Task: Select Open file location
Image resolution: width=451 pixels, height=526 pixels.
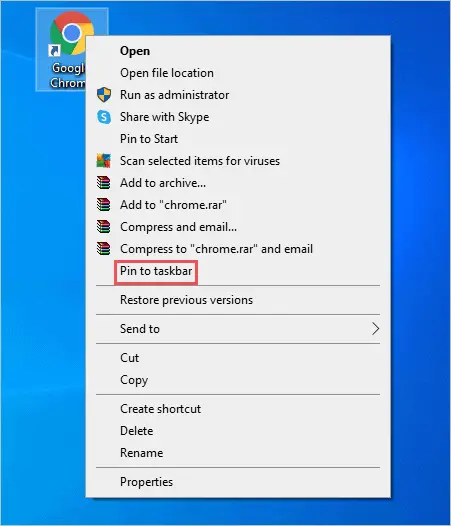Action: pos(238,73)
